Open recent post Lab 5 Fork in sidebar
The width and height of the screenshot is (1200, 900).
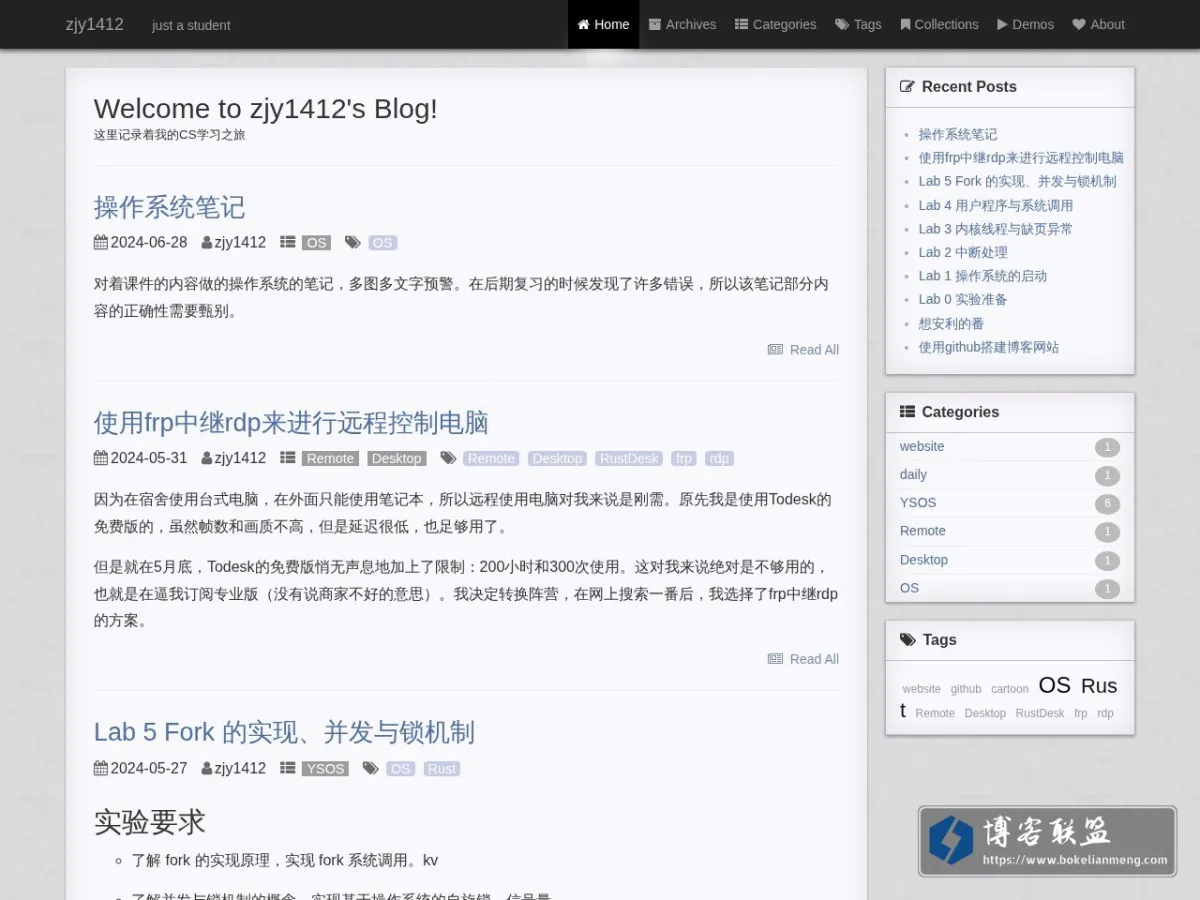(1017, 181)
